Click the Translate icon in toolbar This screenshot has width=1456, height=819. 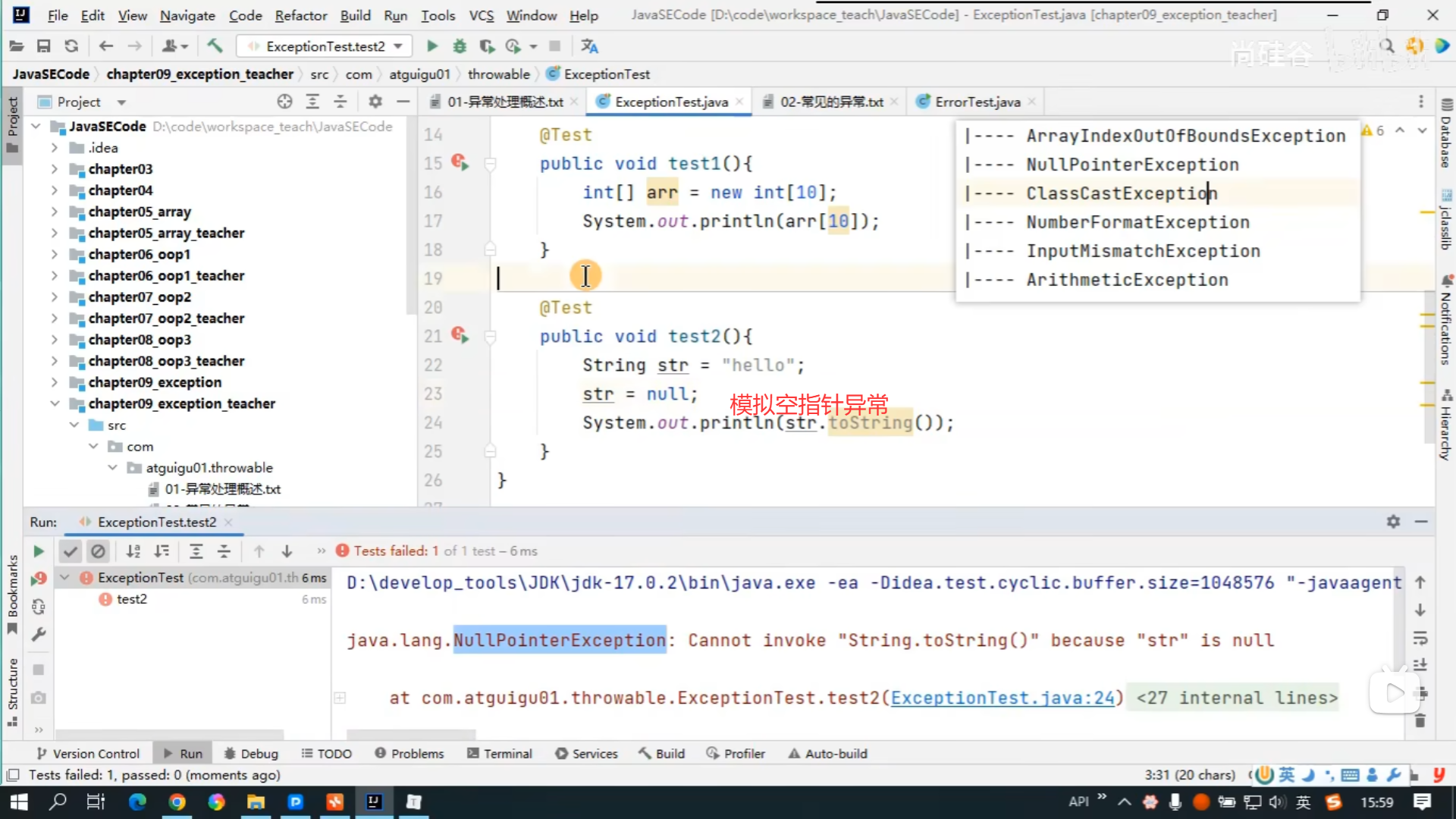pyautogui.click(x=589, y=46)
